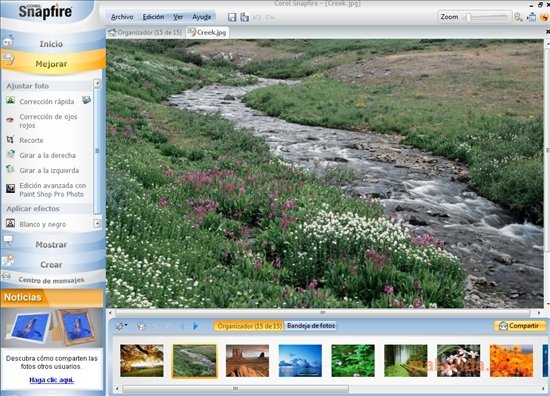Open the Ver menu
This screenshot has height=396, width=550.
coord(178,17)
